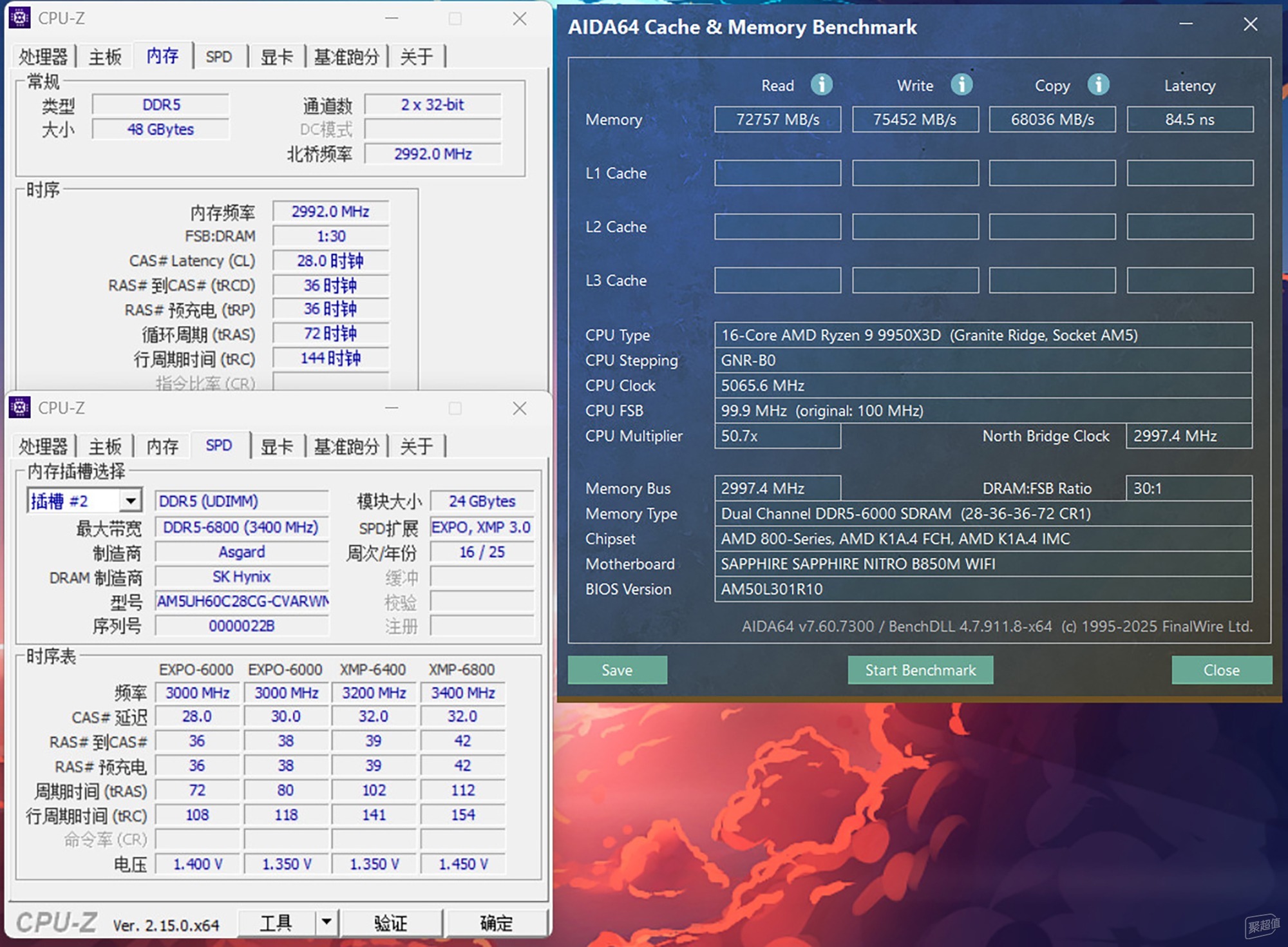Click the CPU Clock value 5065.6 MHz

pos(983,385)
